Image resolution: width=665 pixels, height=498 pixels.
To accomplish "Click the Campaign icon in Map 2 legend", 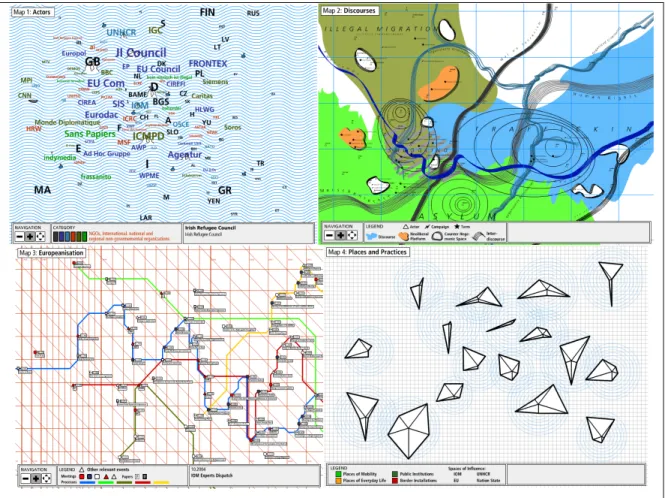I will coord(427,227).
